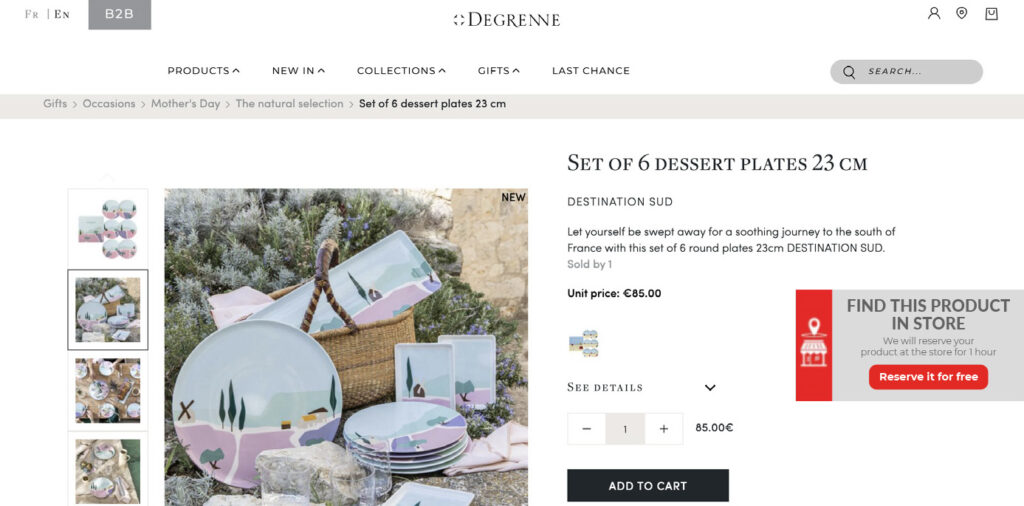Switch language to French
The image size is (1024, 506).
tap(31, 14)
